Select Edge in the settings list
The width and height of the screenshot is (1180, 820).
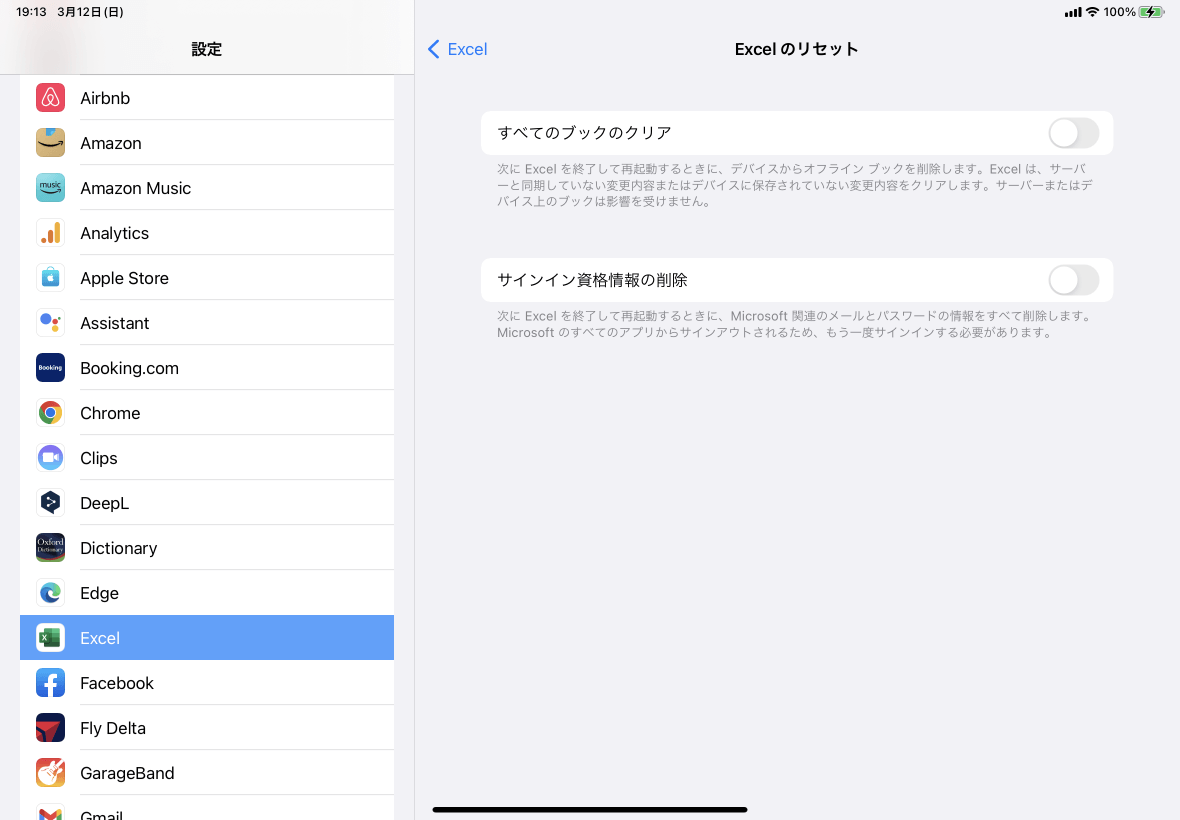click(x=207, y=593)
